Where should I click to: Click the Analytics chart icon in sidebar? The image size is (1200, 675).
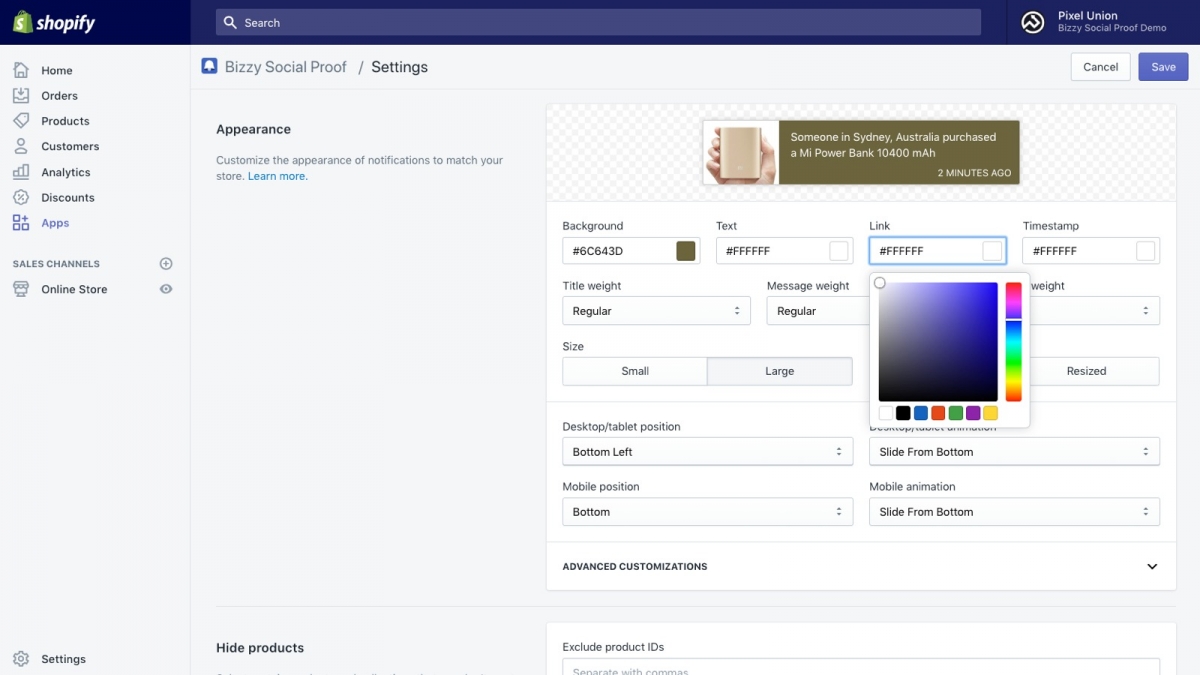(x=21, y=172)
